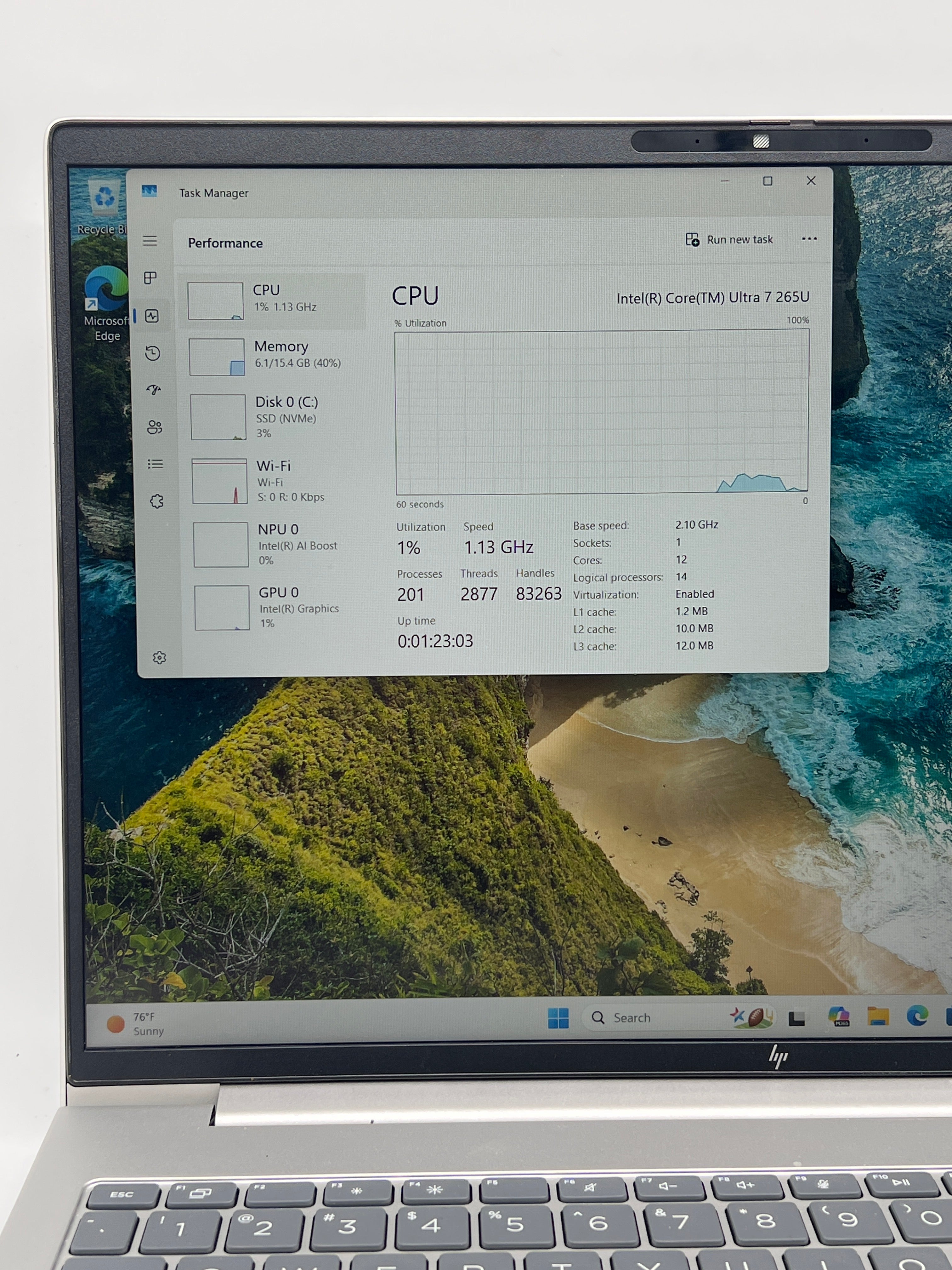Select the NPU 0 Intel AI Boost entry
The image size is (952, 1270).
[278, 544]
